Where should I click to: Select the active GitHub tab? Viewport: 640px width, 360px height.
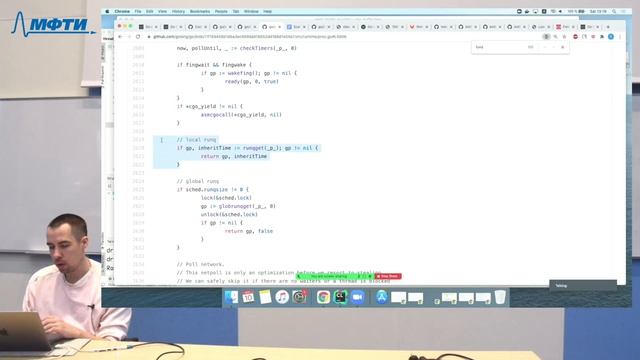pyautogui.click(x=271, y=27)
